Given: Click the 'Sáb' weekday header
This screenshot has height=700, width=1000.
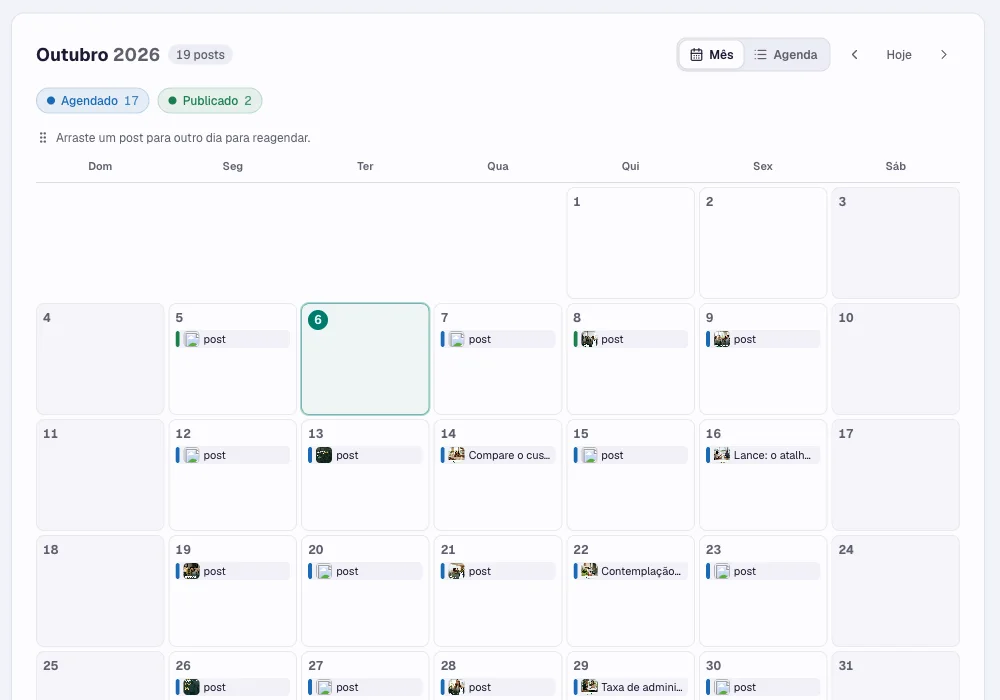Looking at the screenshot, I should point(895,166).
